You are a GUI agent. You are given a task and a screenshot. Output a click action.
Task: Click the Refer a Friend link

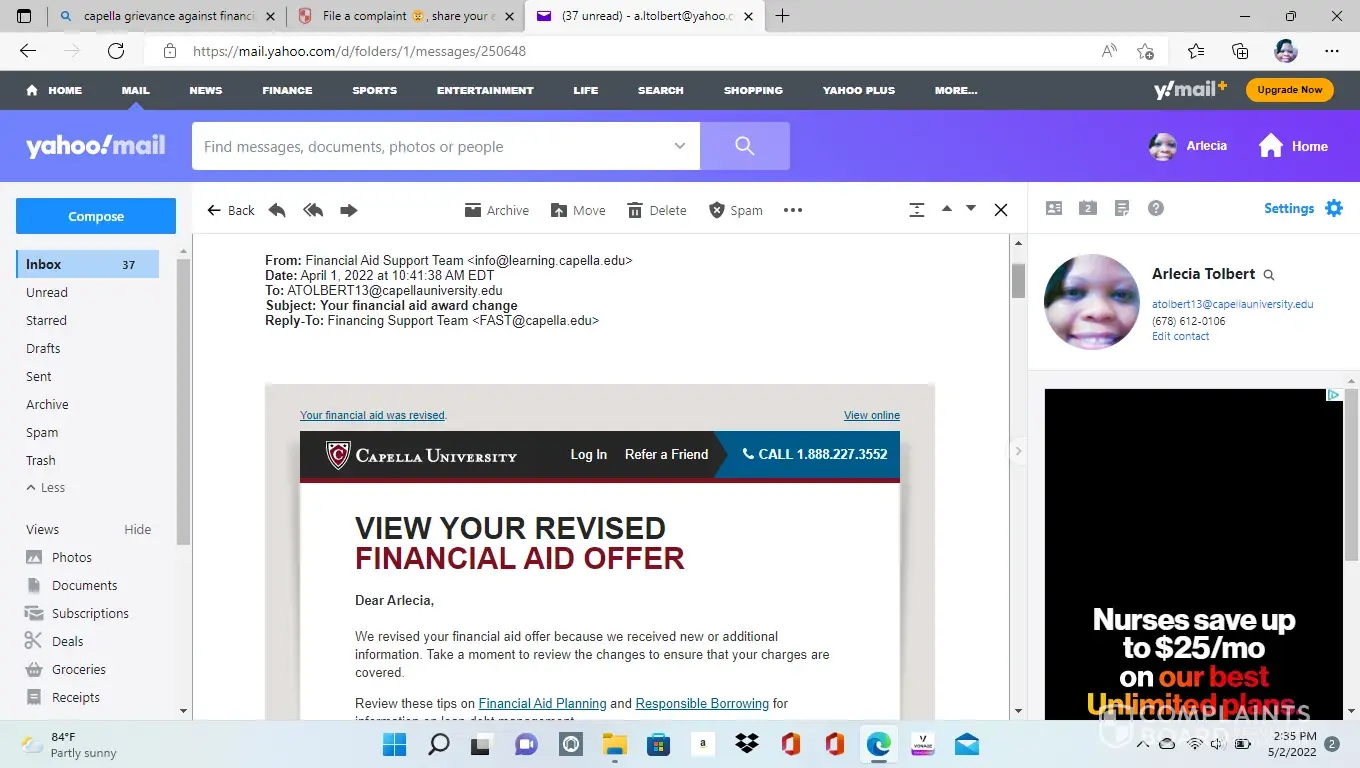666,454
